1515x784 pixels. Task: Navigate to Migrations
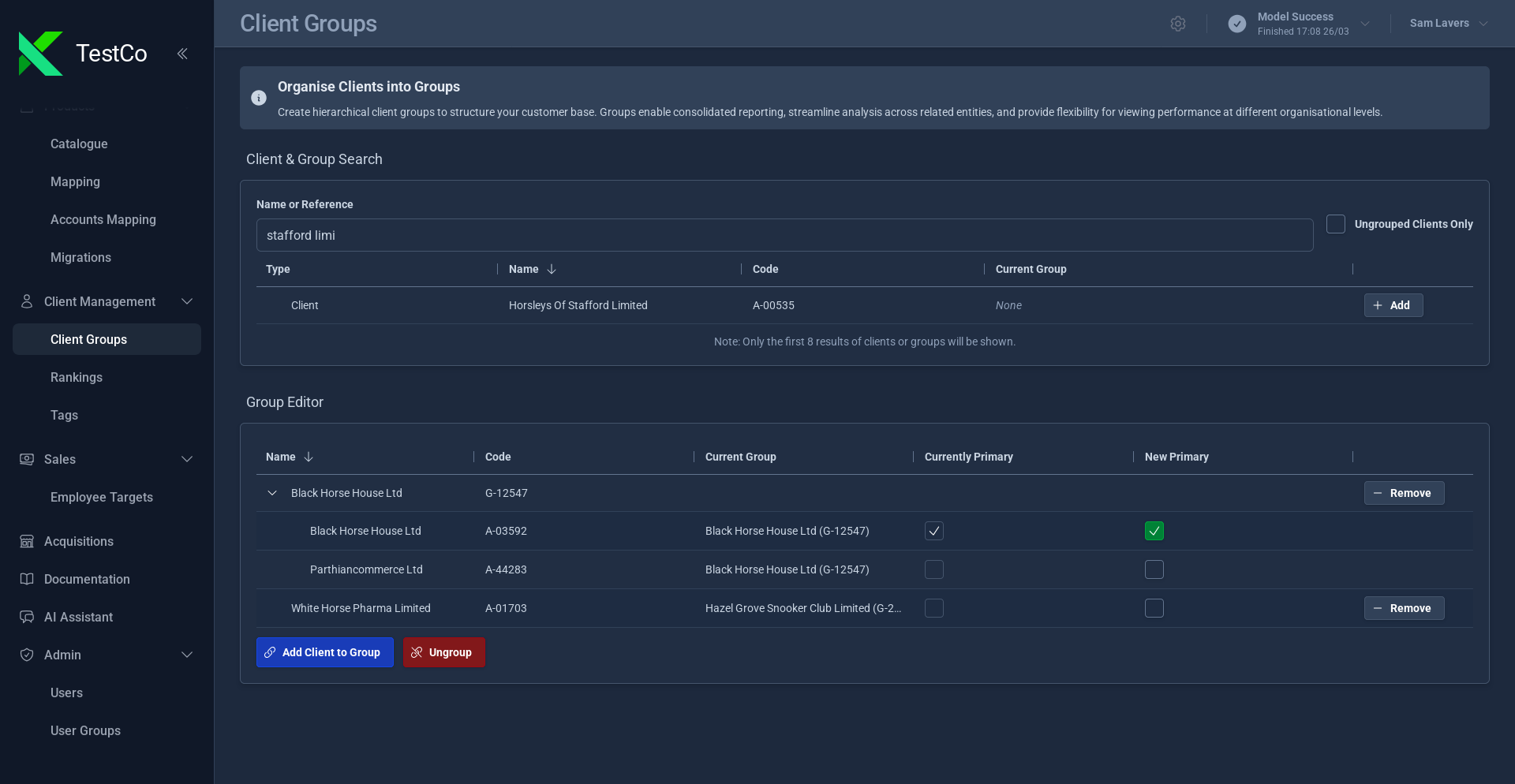(x=80, y=257)
